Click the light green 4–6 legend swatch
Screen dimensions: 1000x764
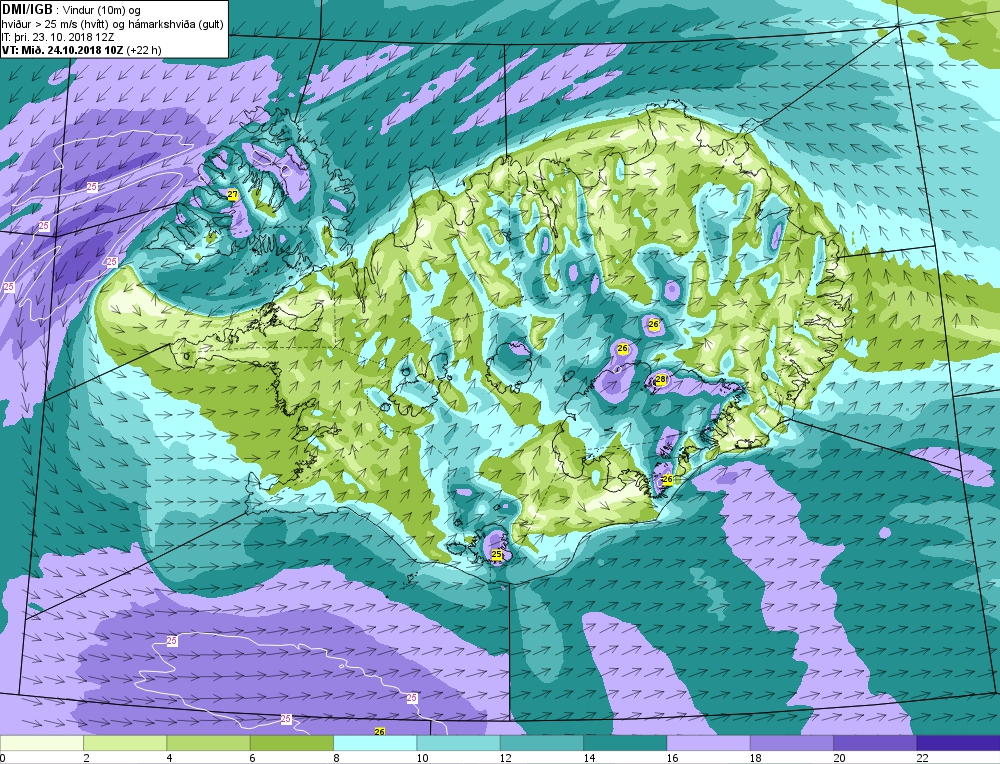(x=209, y=743)
